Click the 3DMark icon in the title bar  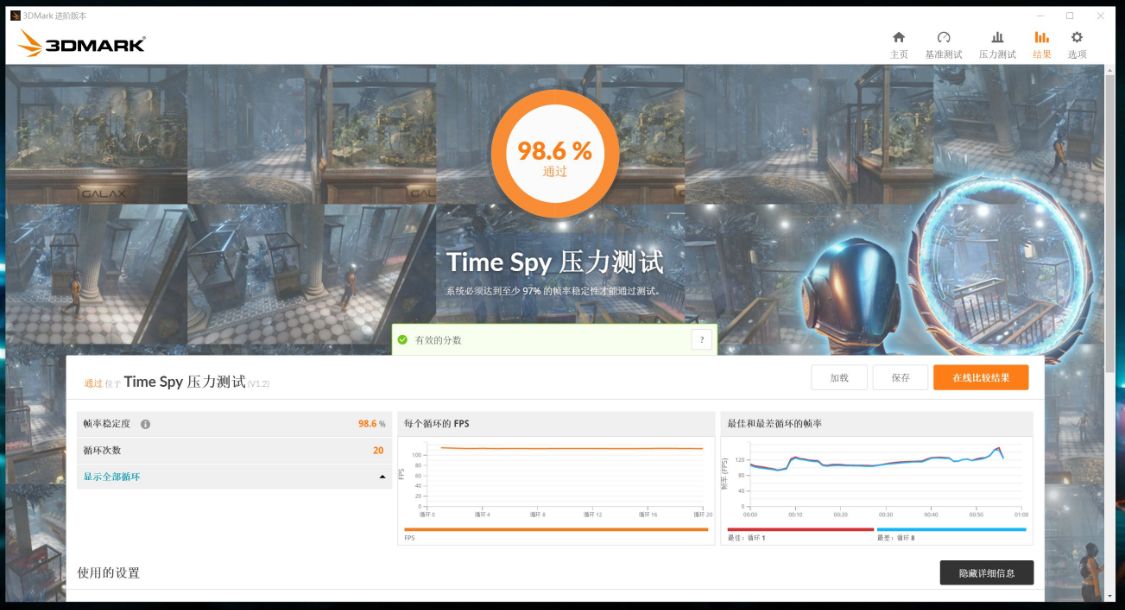click(x=14, y=15)
